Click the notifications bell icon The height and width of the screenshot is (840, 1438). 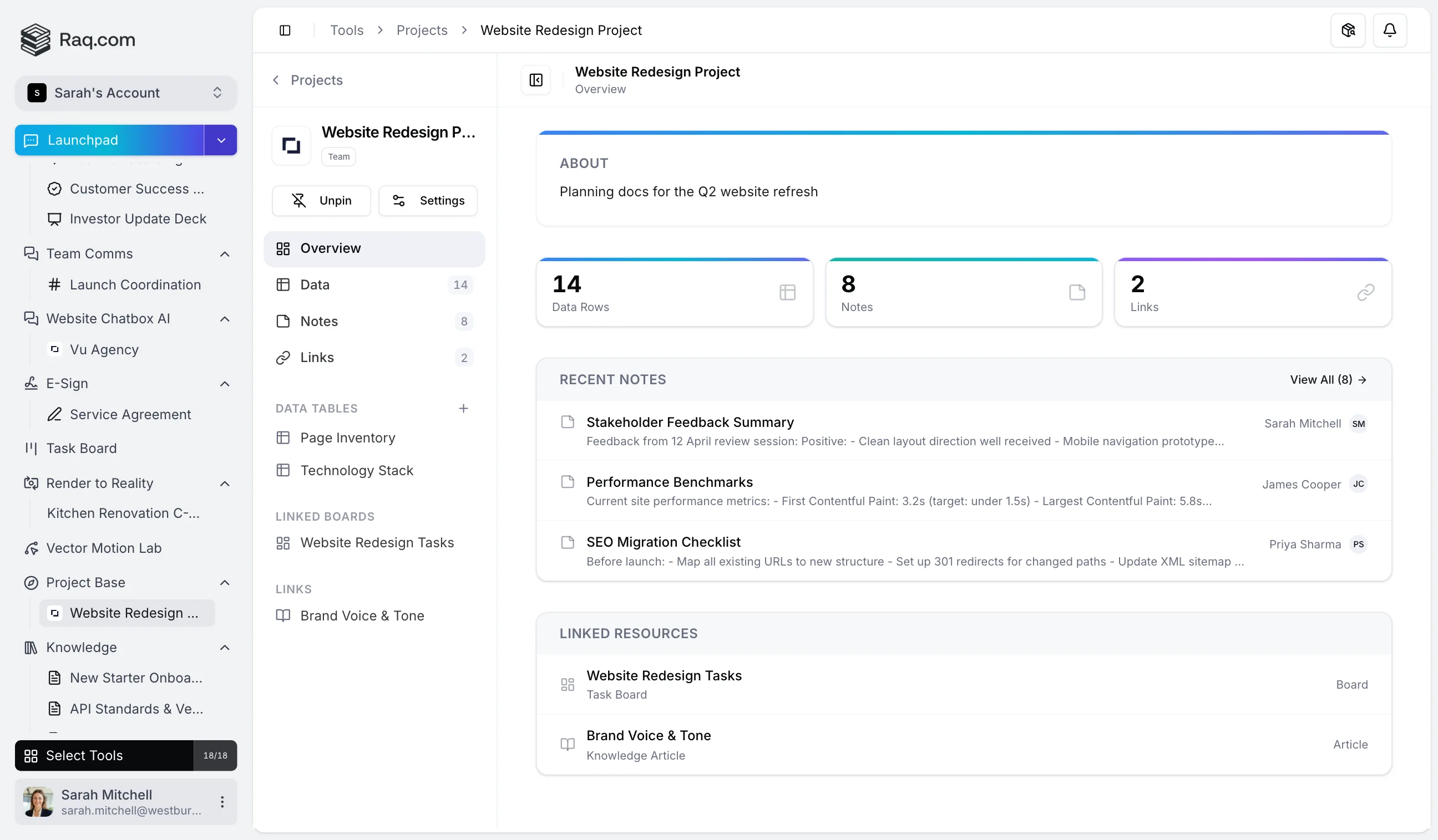(x=1389, y=30)
